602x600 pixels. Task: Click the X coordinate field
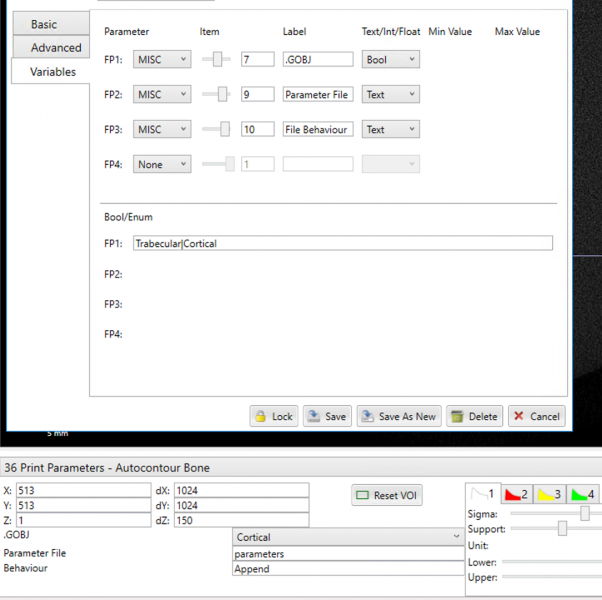84,490
